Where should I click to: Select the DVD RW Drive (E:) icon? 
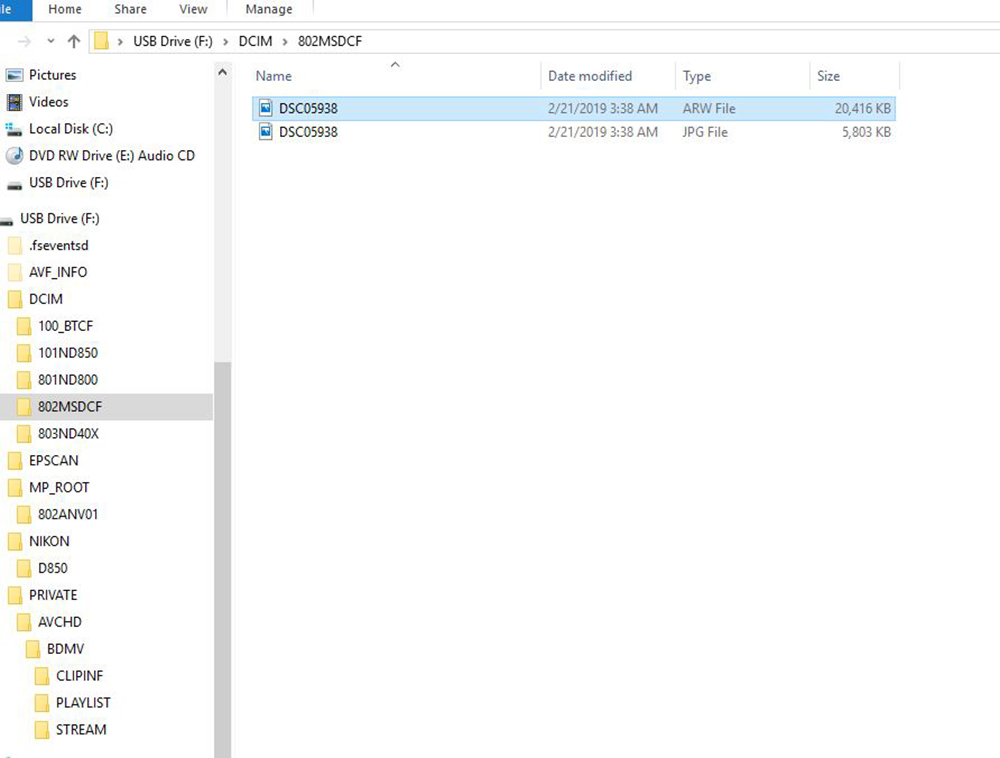14,156
